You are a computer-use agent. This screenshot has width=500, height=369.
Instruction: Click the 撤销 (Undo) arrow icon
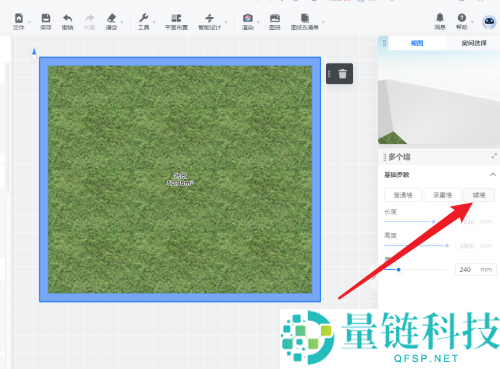68,18
